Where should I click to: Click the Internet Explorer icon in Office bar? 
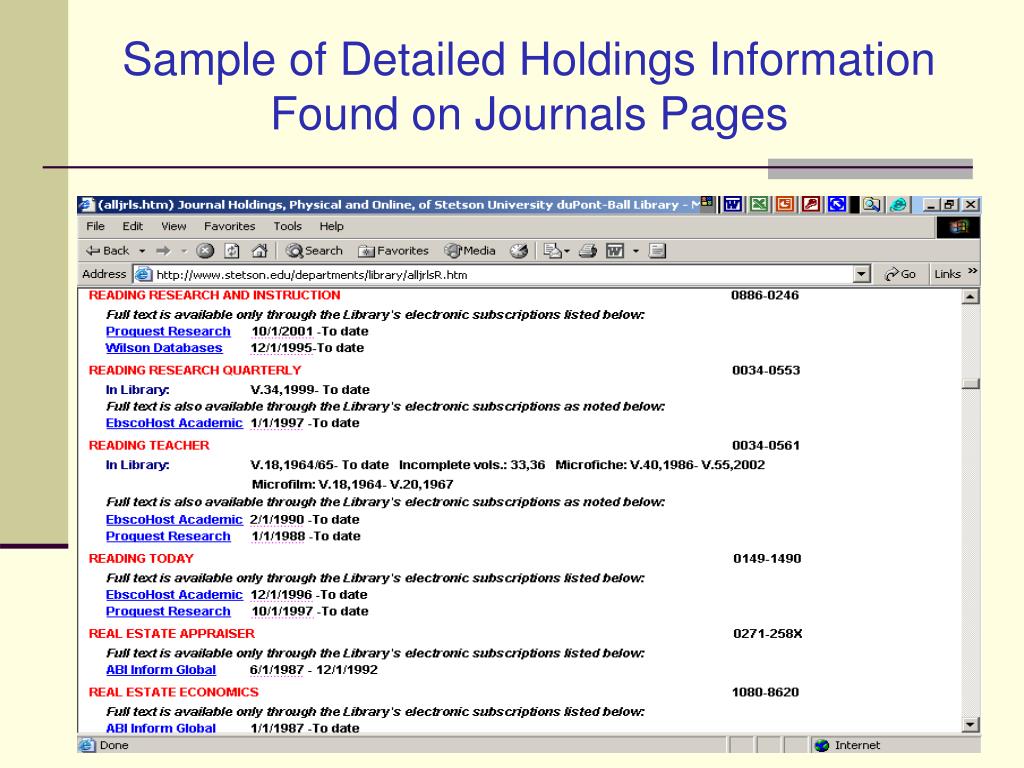899,205
